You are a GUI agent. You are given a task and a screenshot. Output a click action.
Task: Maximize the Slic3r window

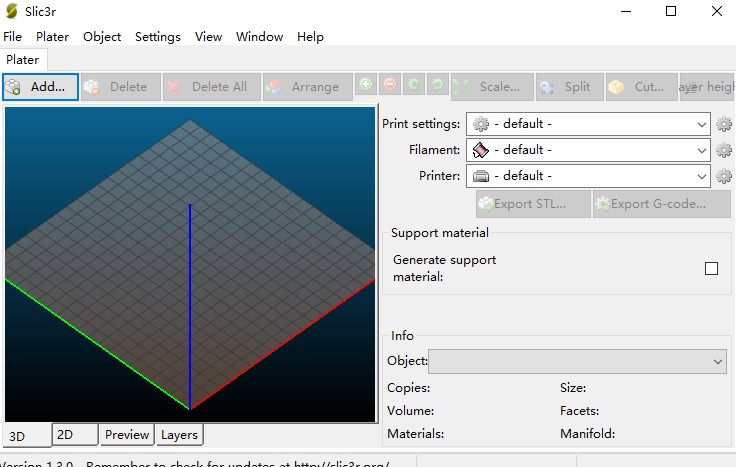(671, 11)
